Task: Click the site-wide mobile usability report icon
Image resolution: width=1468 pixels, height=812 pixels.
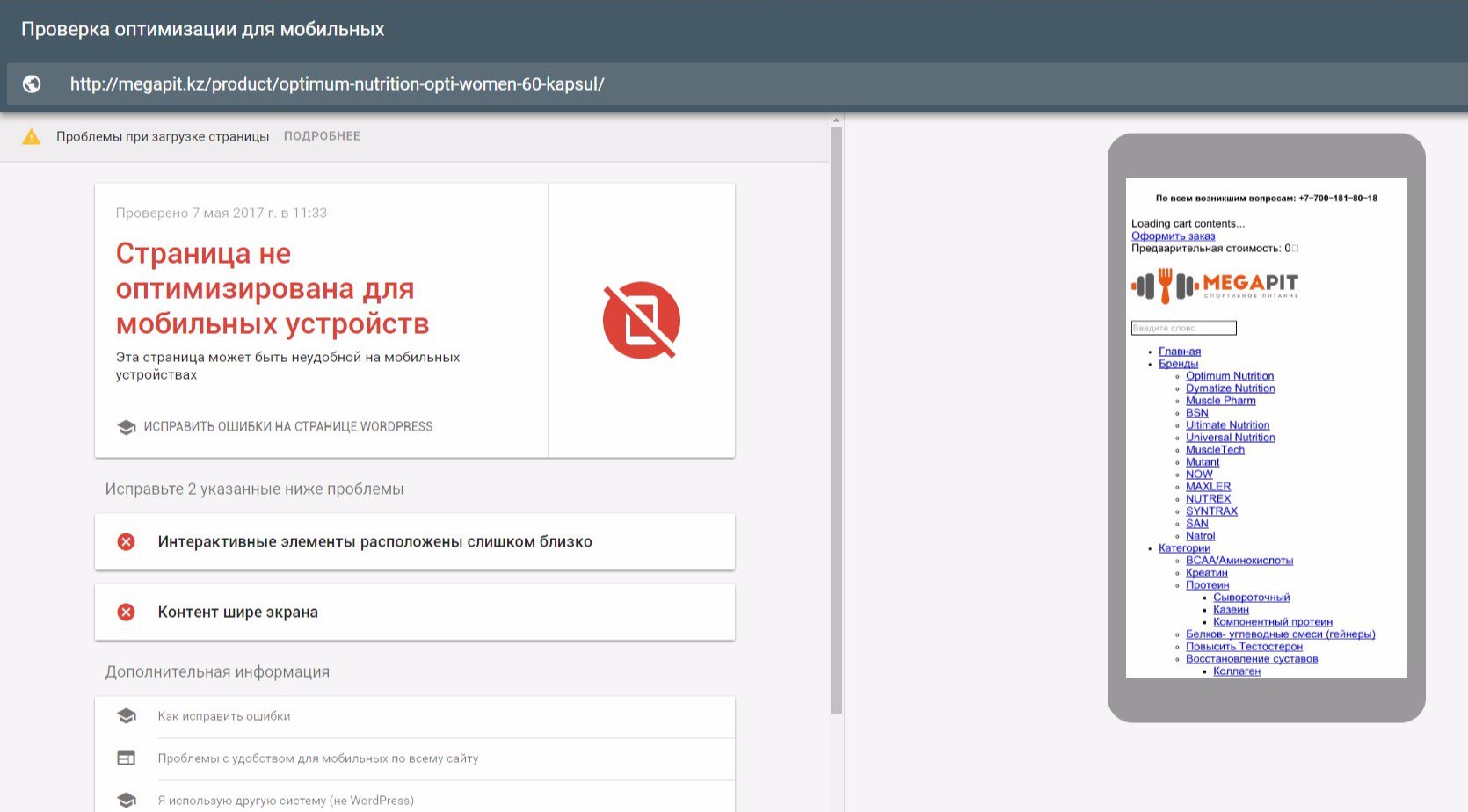Action: [x=127, y=758]
